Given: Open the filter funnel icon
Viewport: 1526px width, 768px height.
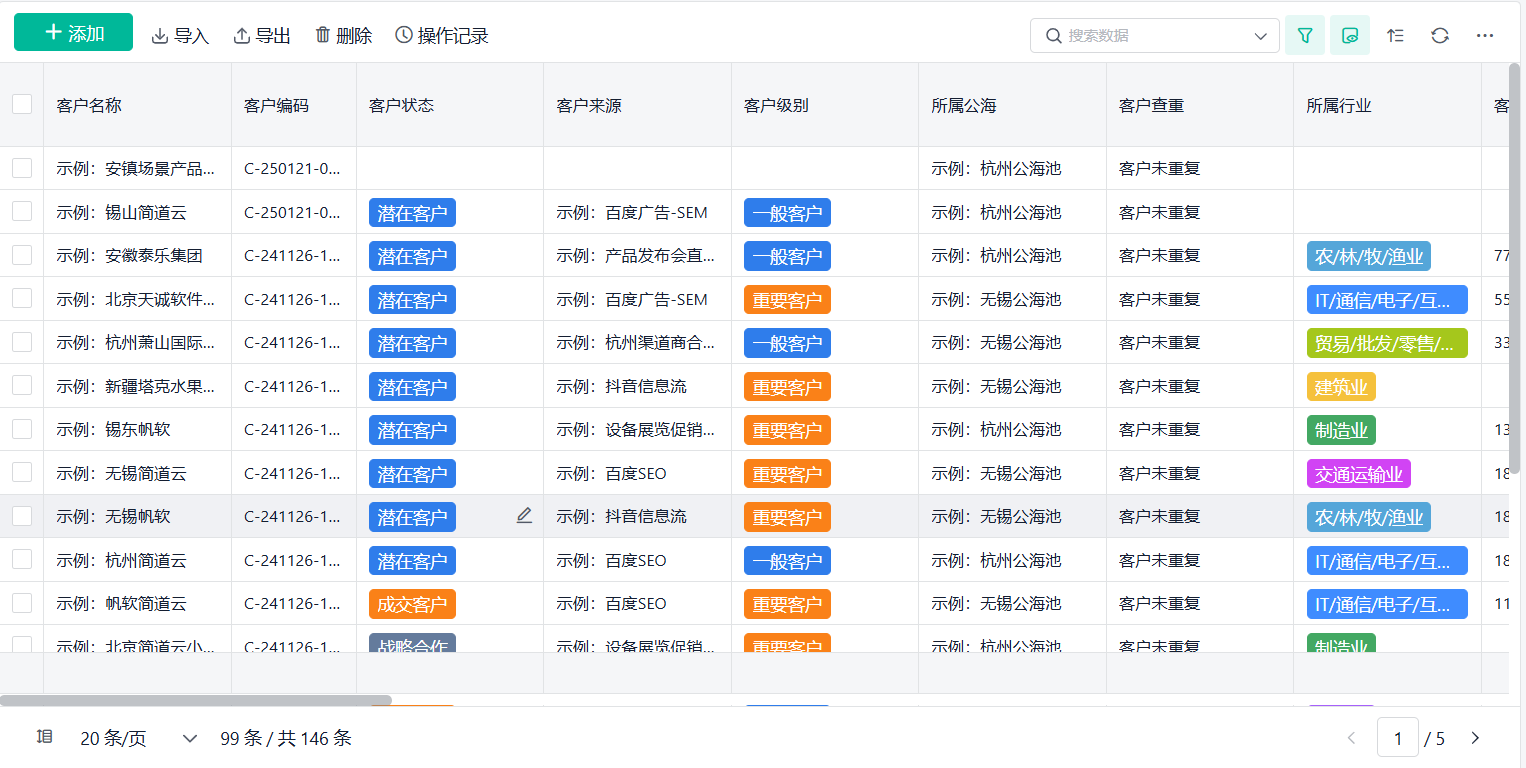Looking at the screenshot, I should (1305, 35).
